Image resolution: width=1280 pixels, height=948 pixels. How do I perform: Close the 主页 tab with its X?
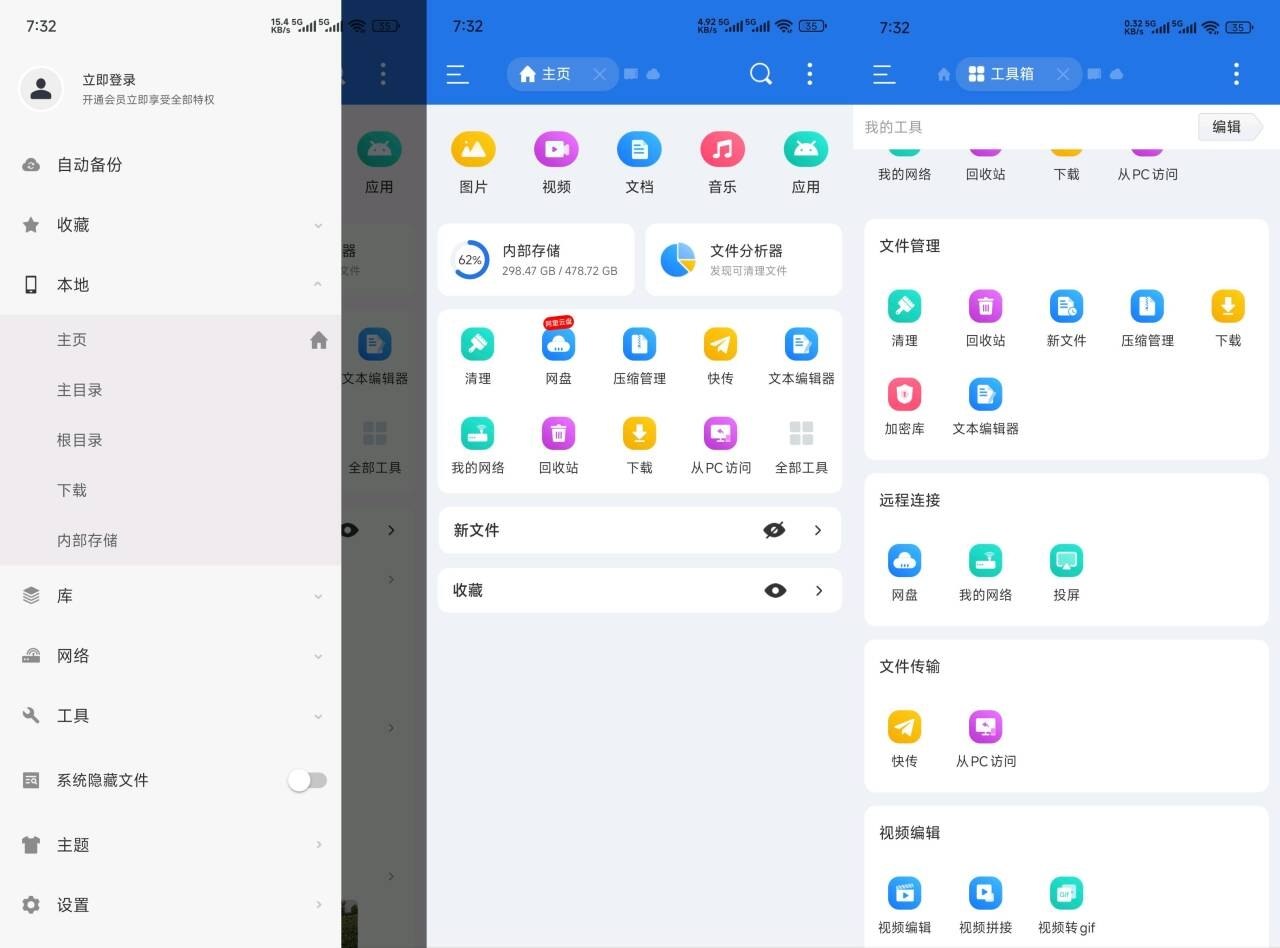tap(599, 74)
